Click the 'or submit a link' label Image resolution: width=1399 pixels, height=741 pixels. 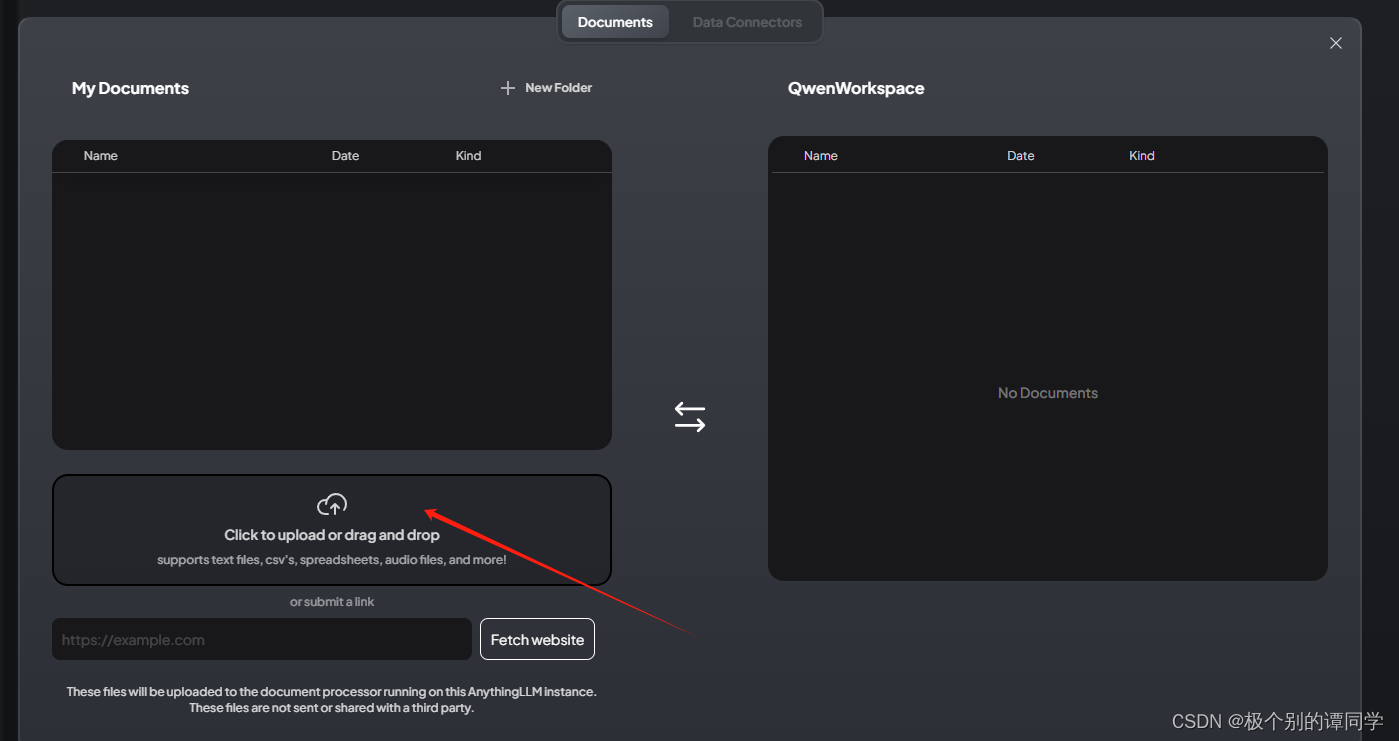coord(332,602)
